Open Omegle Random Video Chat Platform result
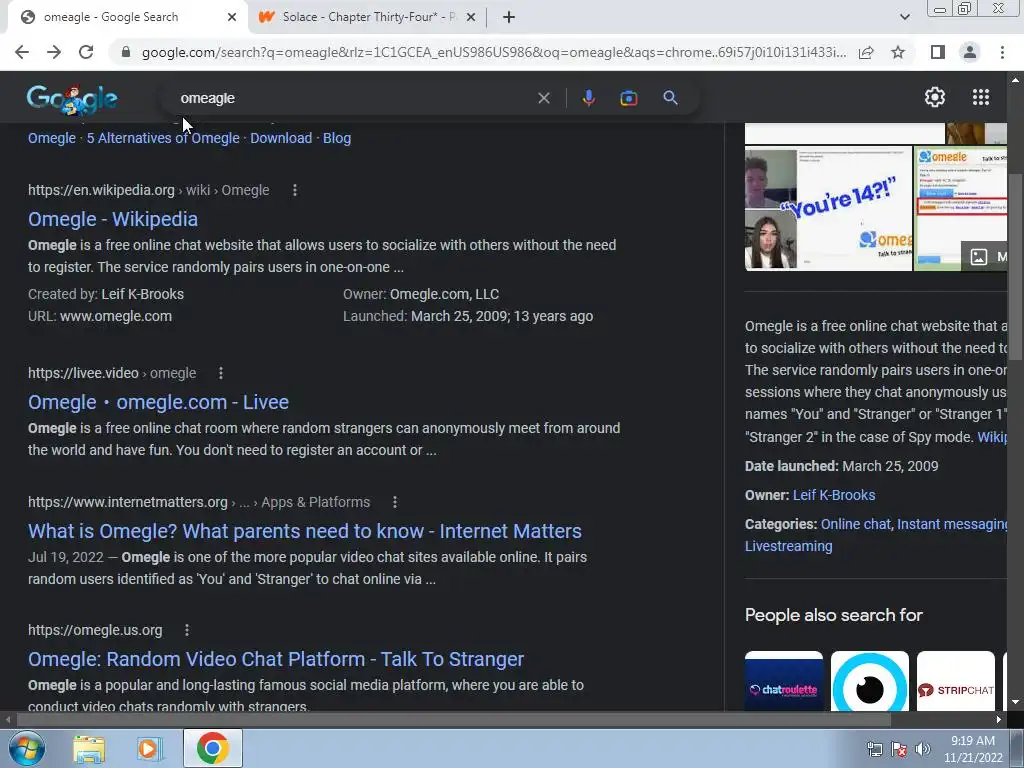This screenshot has height=768, width=1024. tap(276, 660)
